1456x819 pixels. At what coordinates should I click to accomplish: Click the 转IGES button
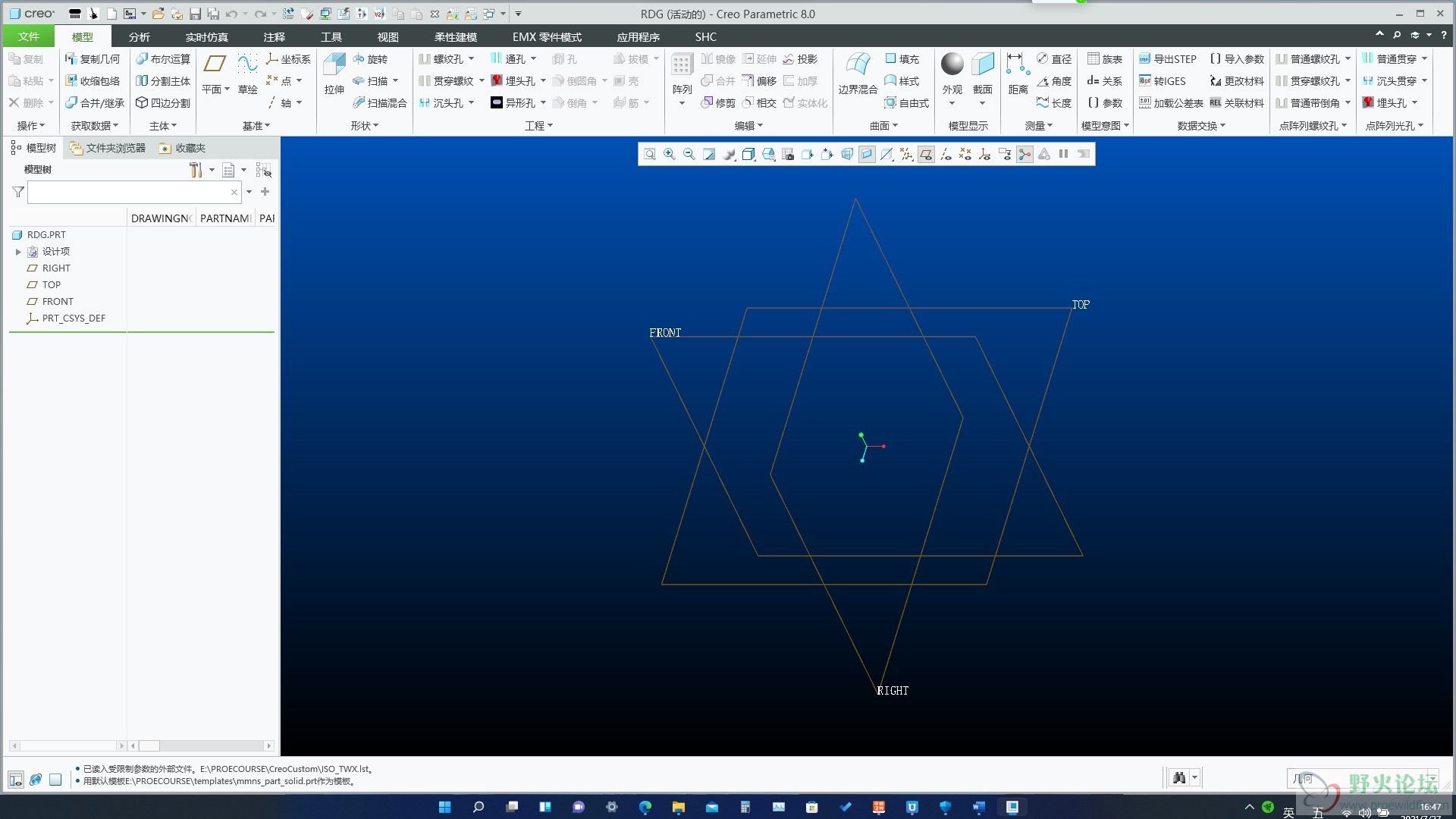pyautogui.click(x=1163, y=81)
